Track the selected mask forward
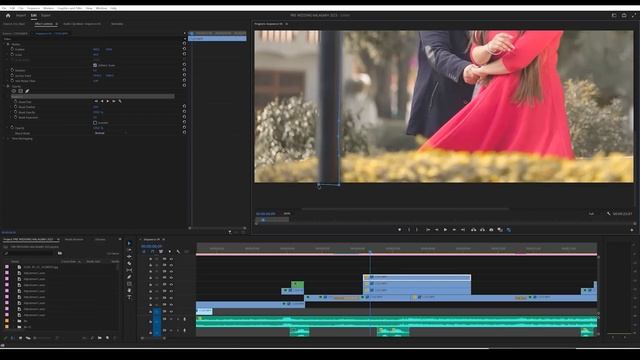The image size is (640, 360). pyautogui.click(x=108, y=101)
